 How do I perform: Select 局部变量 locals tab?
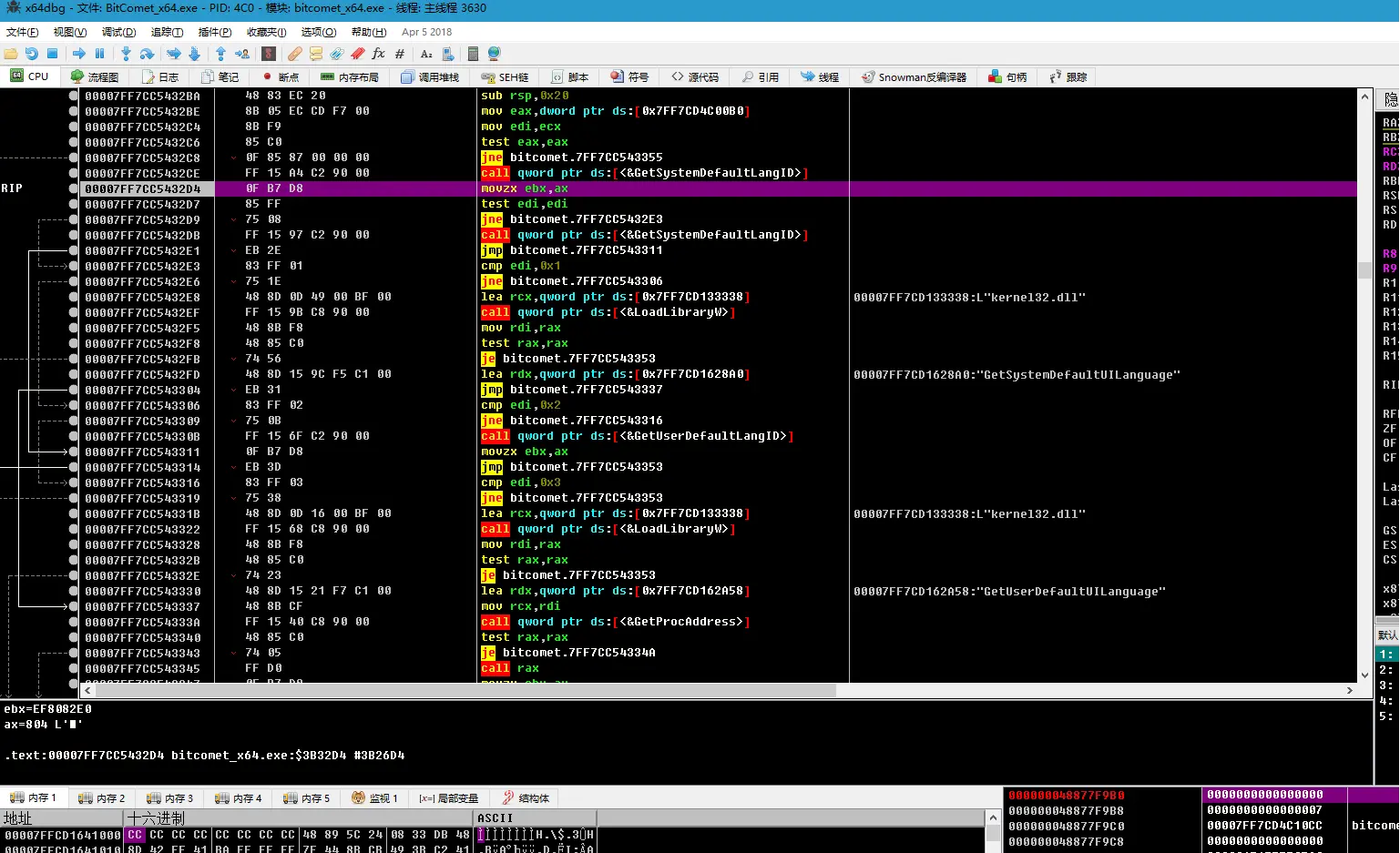(x=449, y=798)
